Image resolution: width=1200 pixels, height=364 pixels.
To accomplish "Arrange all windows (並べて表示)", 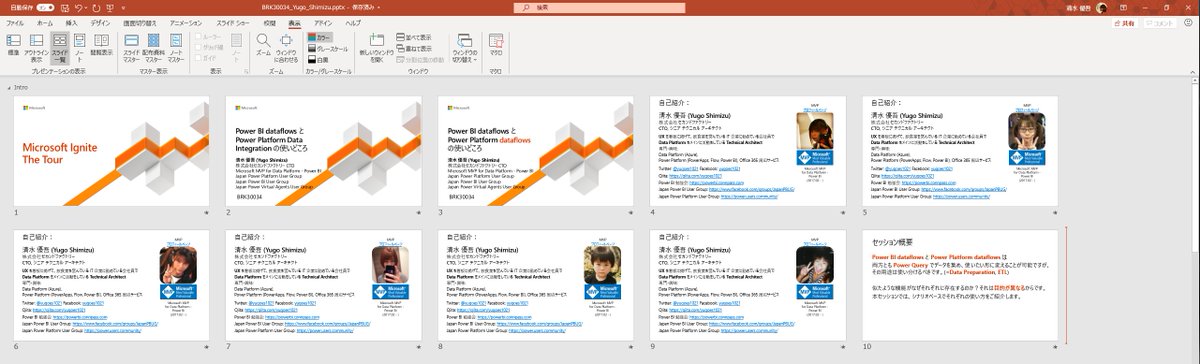I will point(414,37).
